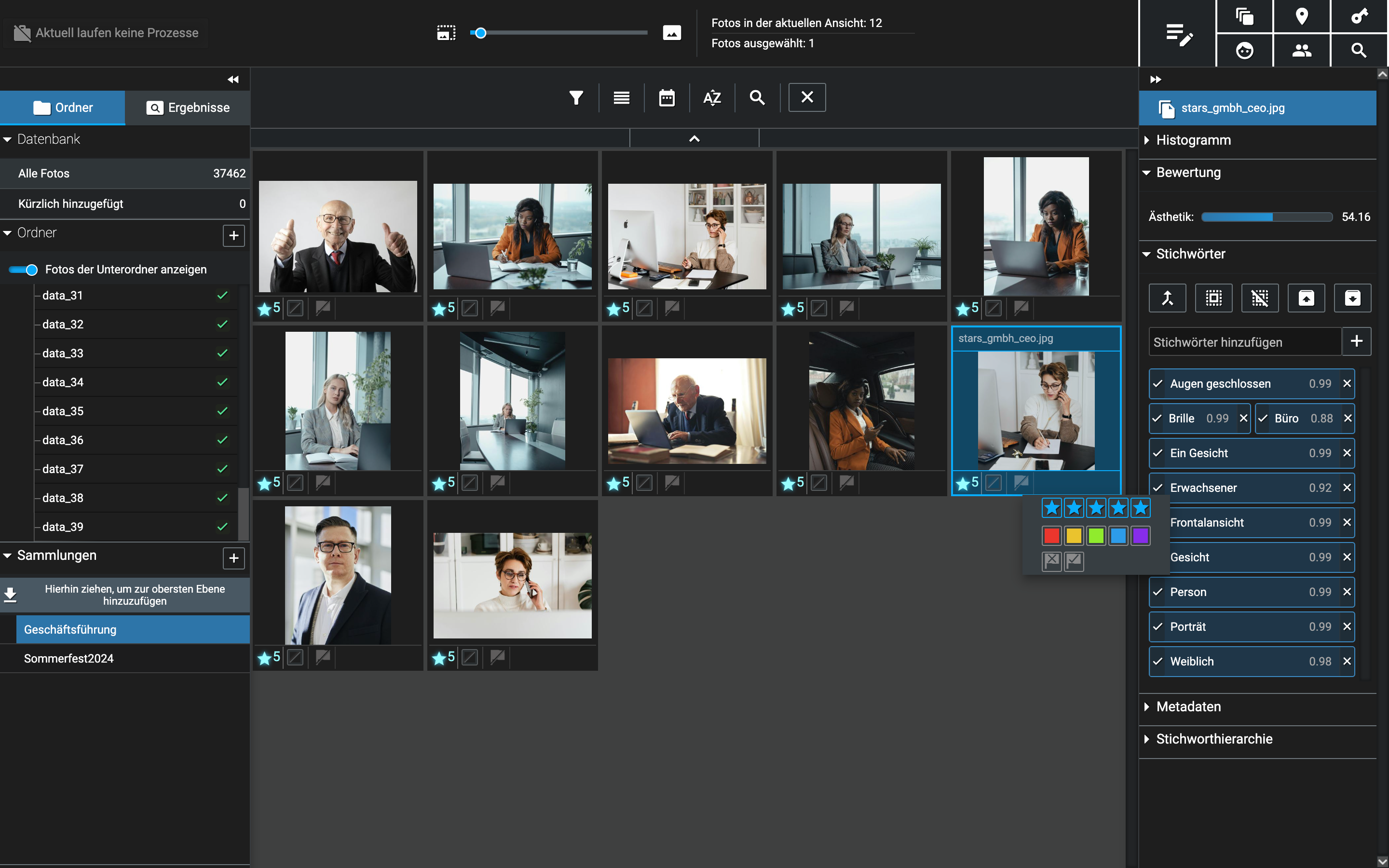The image size is (1389, 868).
Task: Select the Geschäftsführung collection
Action: pos(132,629)
